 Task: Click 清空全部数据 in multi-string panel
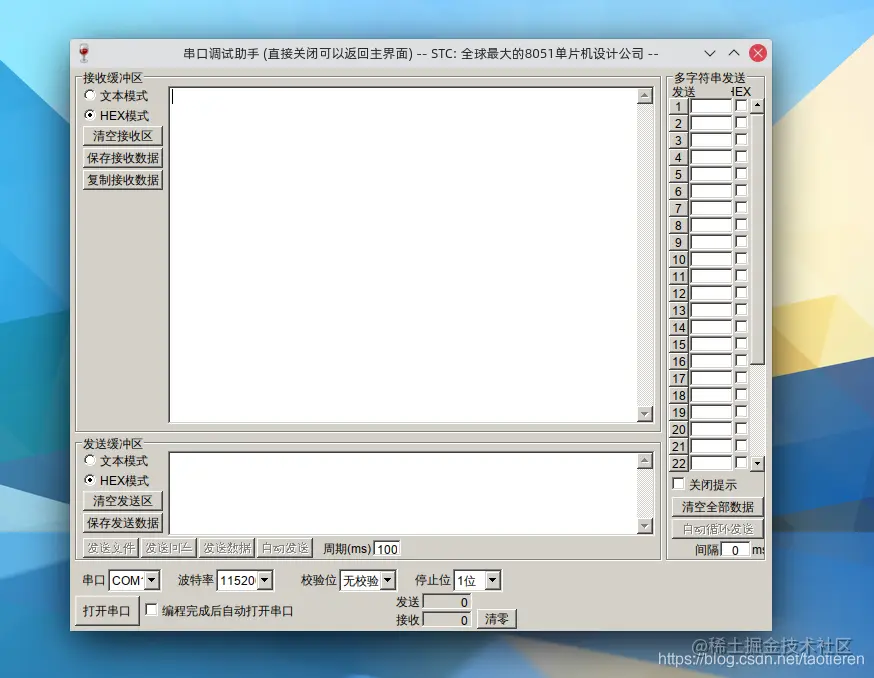point(717,507)
